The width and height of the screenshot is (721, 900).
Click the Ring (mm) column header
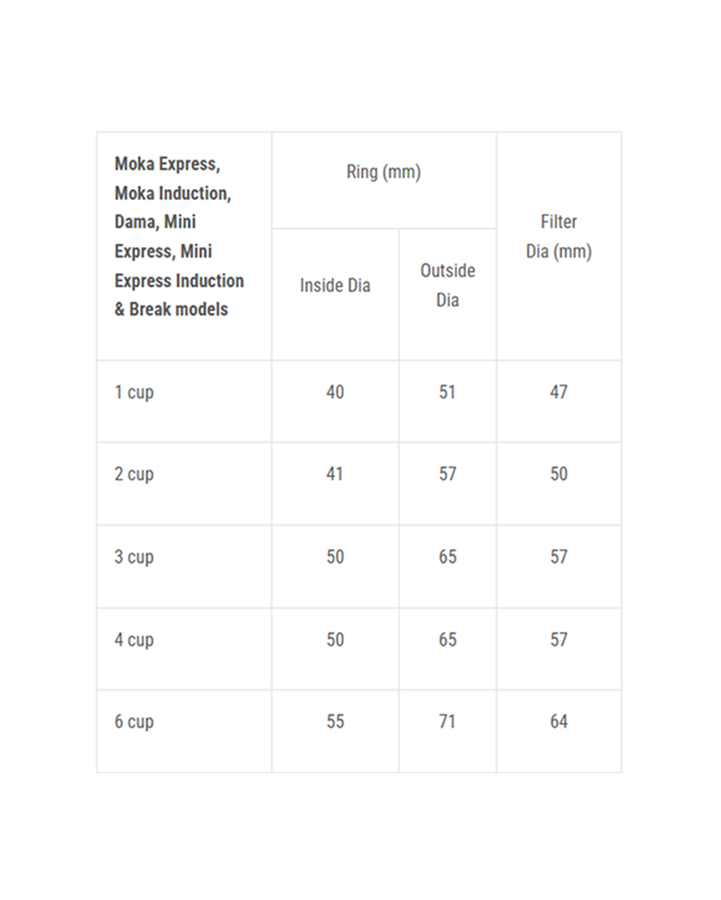coord(384,172)
